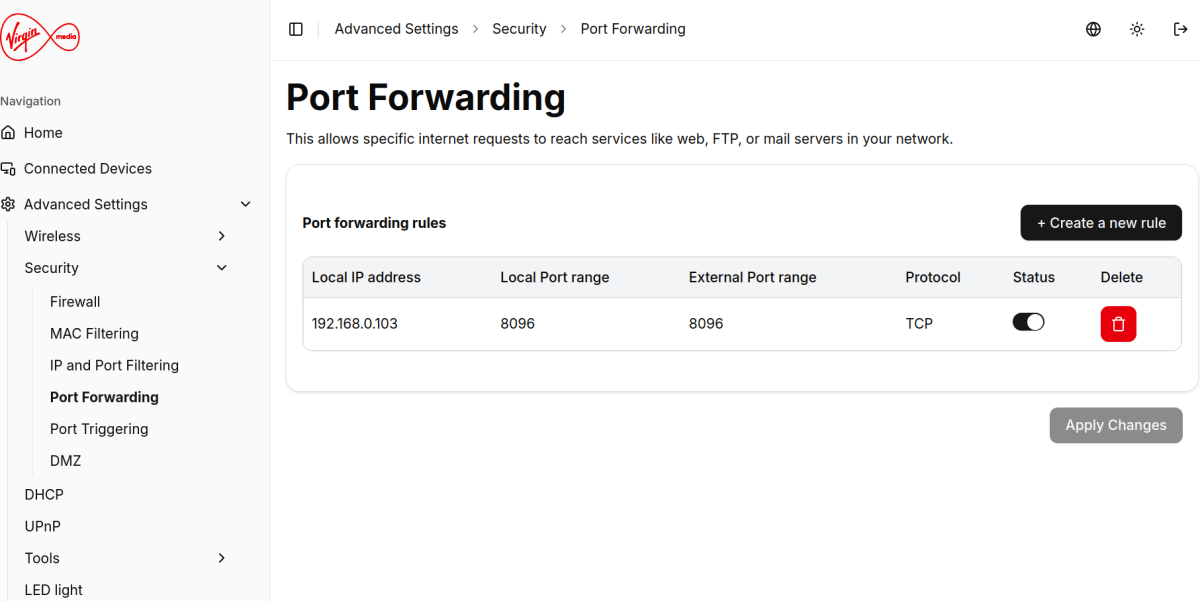
Task: Click the Advanced Settings gear icon
Action: [8, 204]
